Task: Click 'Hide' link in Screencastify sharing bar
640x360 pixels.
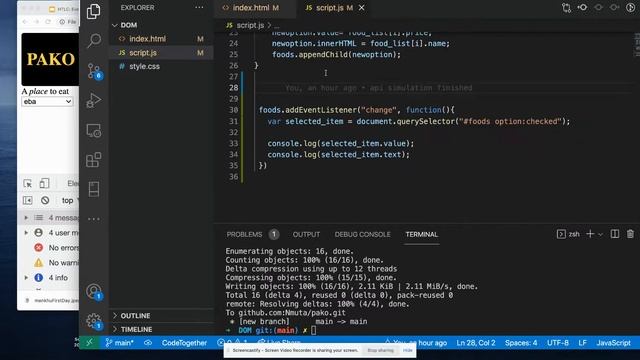Action: click(408, 350)
